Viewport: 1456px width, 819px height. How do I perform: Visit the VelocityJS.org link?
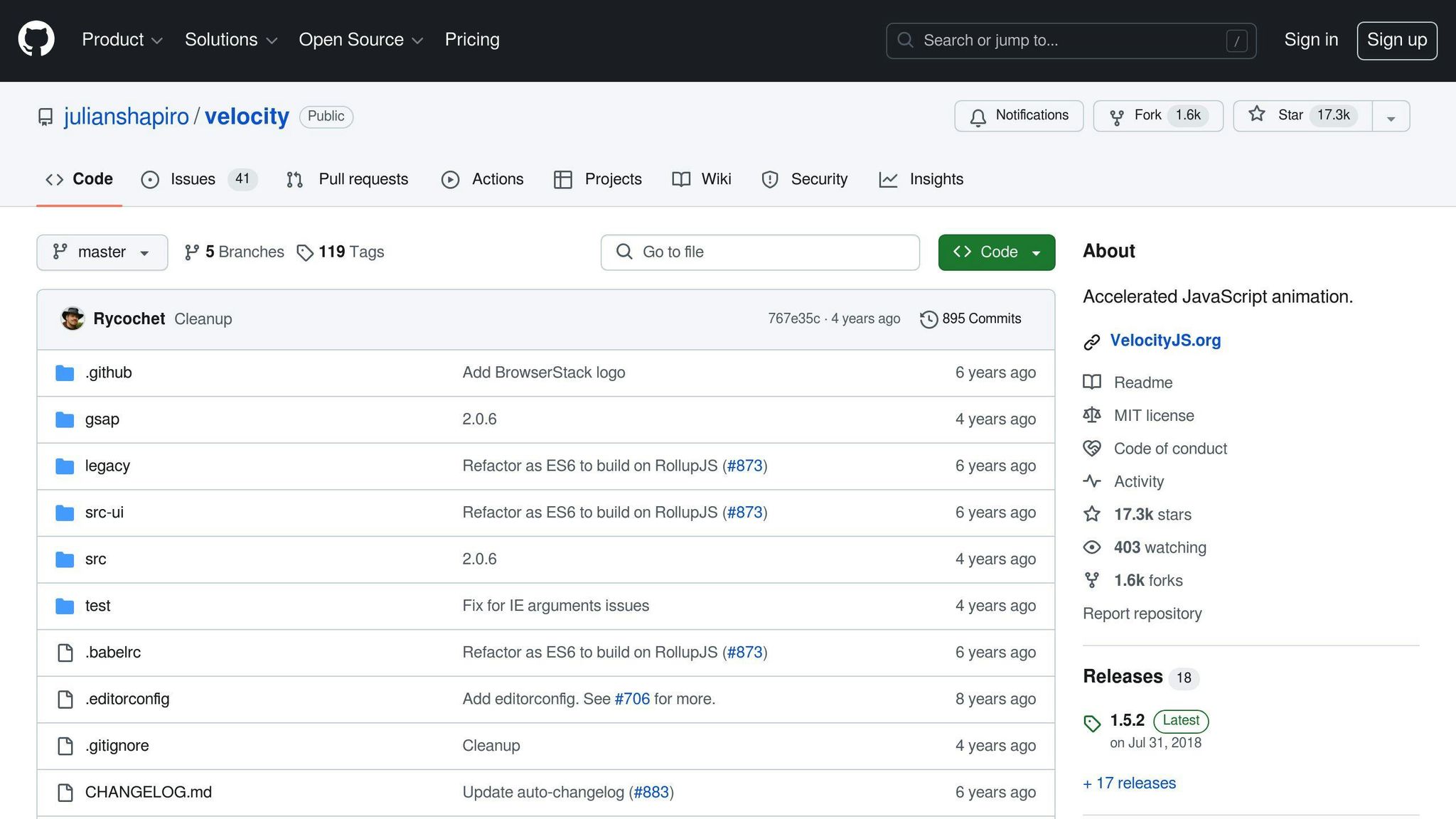[1166, 340]
